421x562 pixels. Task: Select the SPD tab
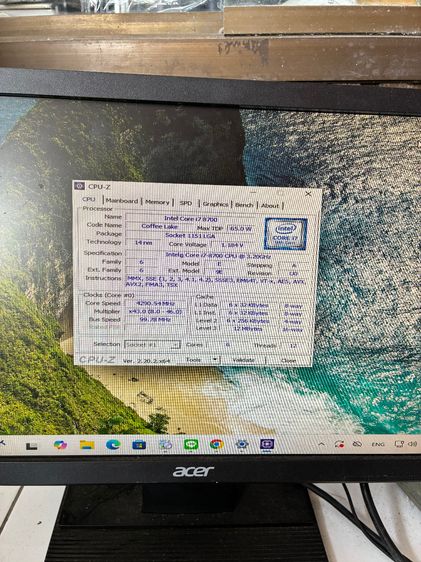(x=186, y=203)
